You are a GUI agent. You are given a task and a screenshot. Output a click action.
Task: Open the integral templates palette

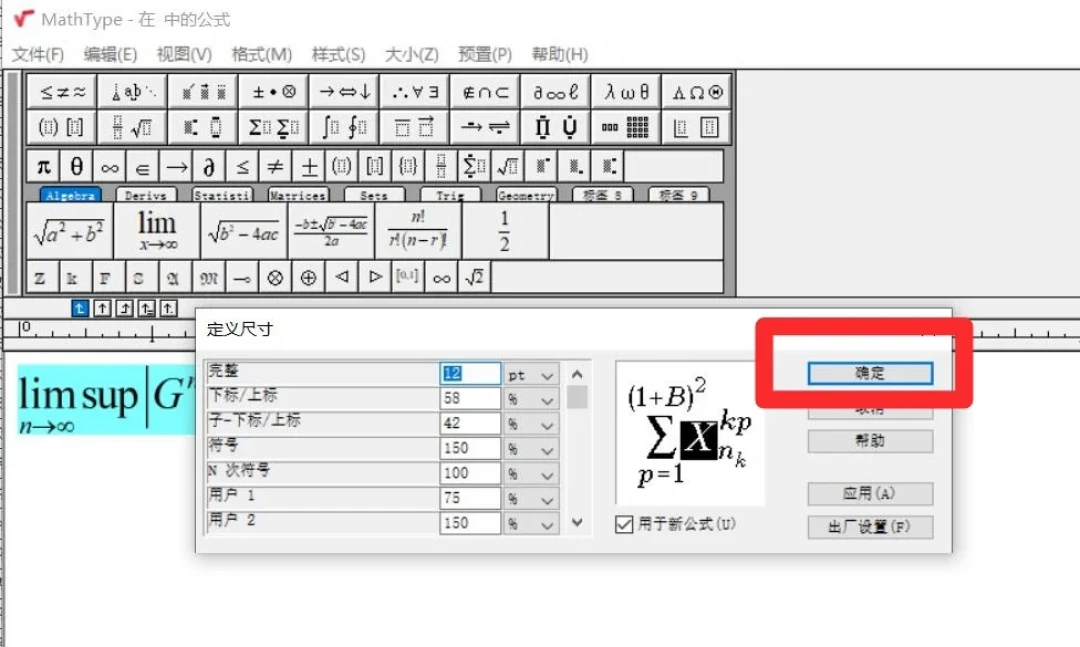pyautogui.click(x=344, y=127)
